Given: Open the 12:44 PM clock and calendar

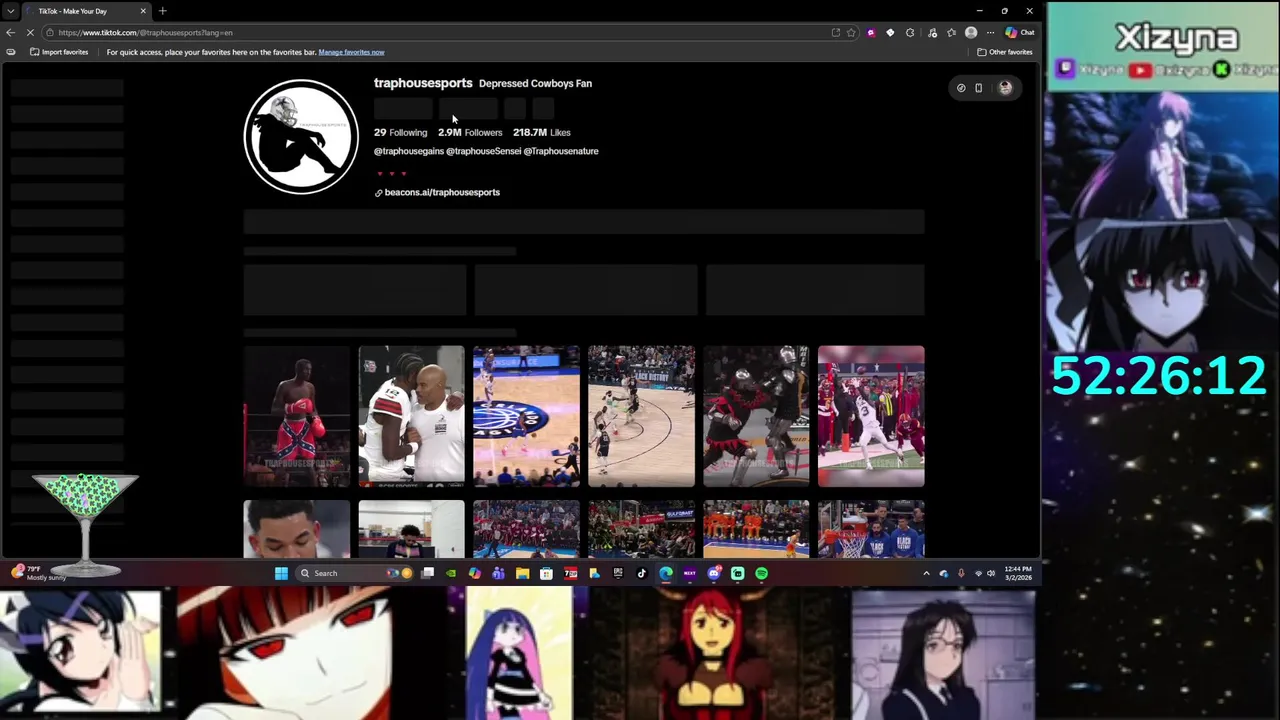Looking at the screenshot, I should (x=1019, y=573).
